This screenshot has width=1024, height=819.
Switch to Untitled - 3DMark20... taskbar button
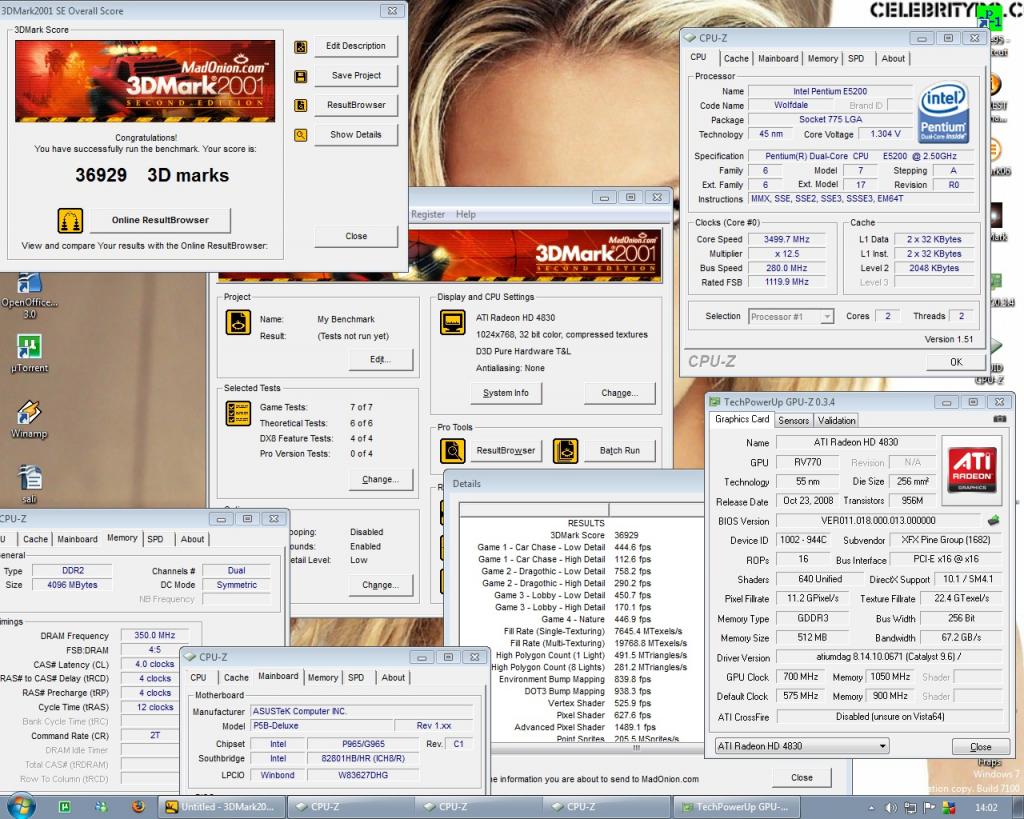click(x=221, y=807)
